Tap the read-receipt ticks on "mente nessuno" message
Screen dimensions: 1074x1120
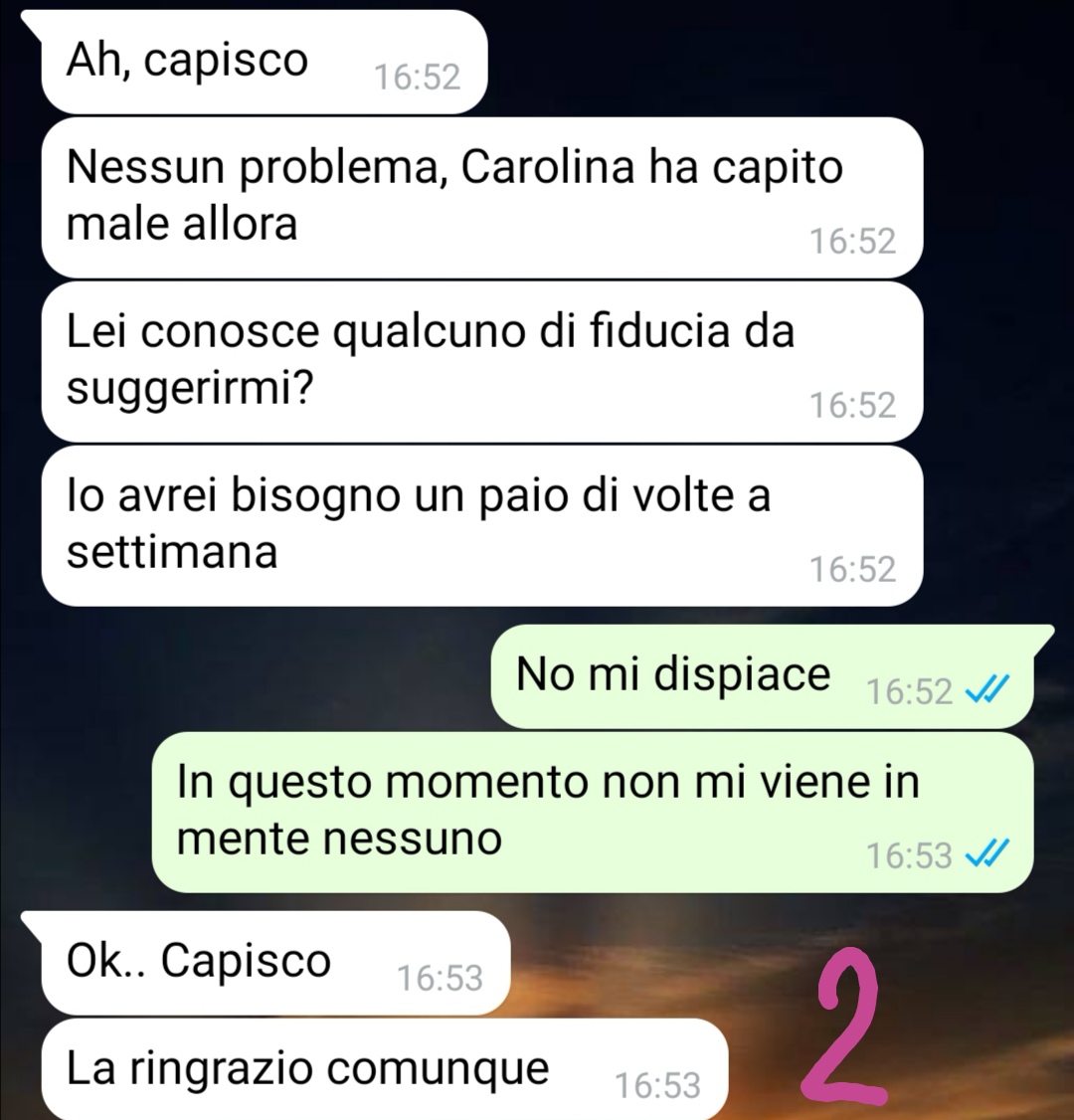pyautogui.click(x=986, y=853)
